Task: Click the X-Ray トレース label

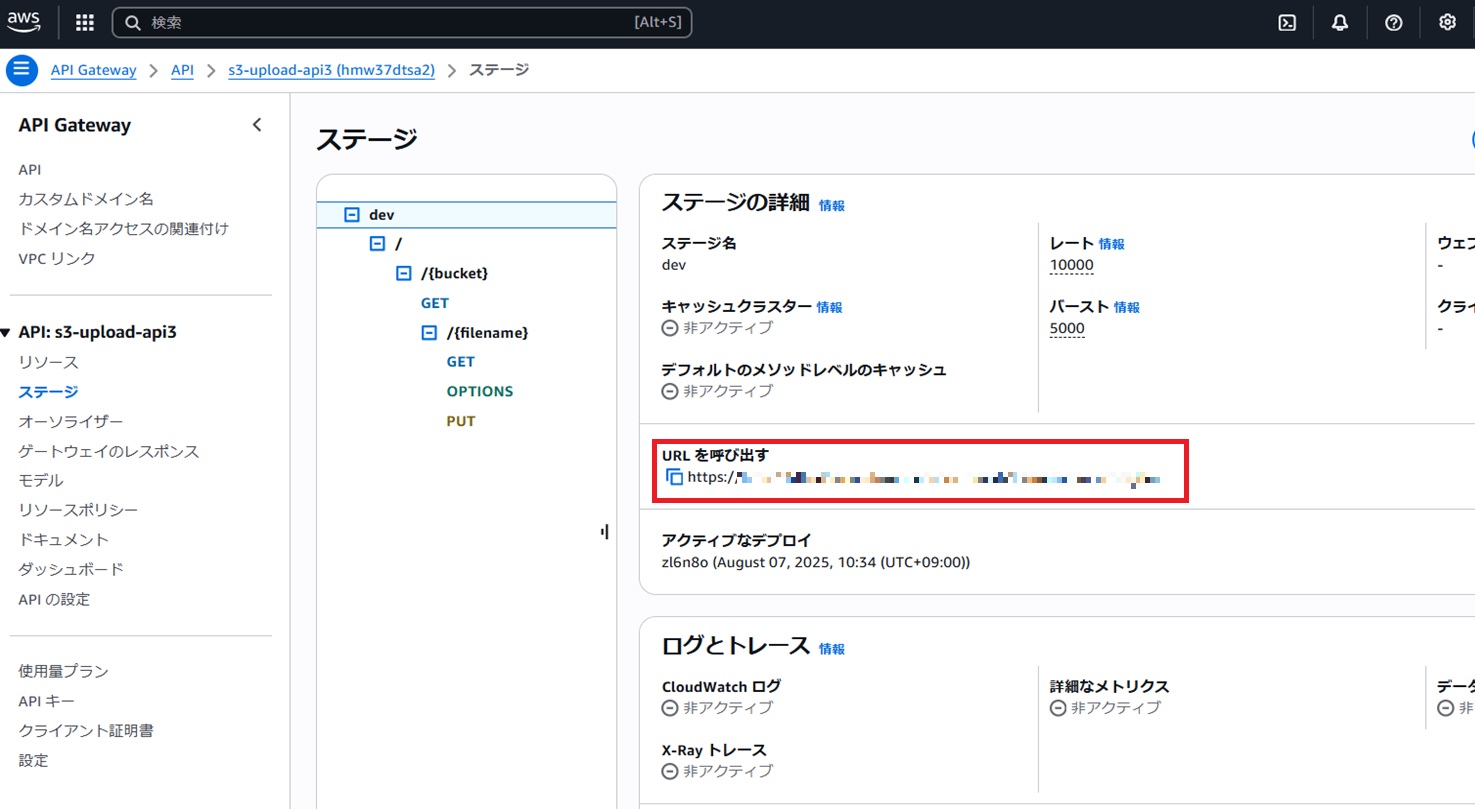Action: point(714,750)
